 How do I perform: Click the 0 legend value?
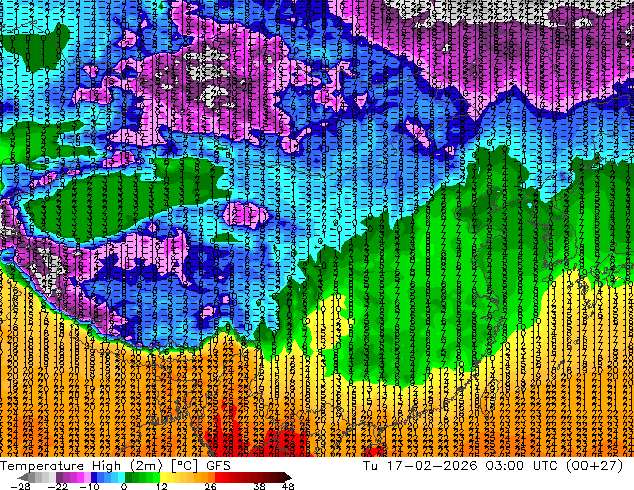(124, 486)
